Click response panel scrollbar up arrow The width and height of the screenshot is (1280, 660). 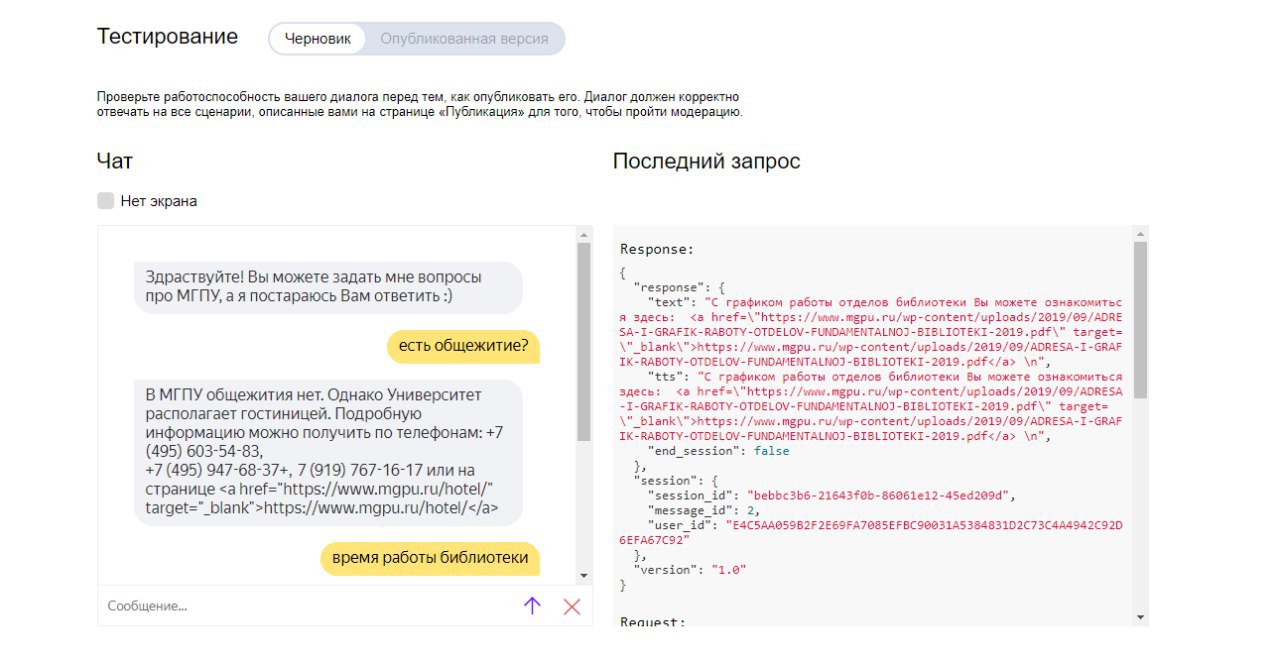1140,235
